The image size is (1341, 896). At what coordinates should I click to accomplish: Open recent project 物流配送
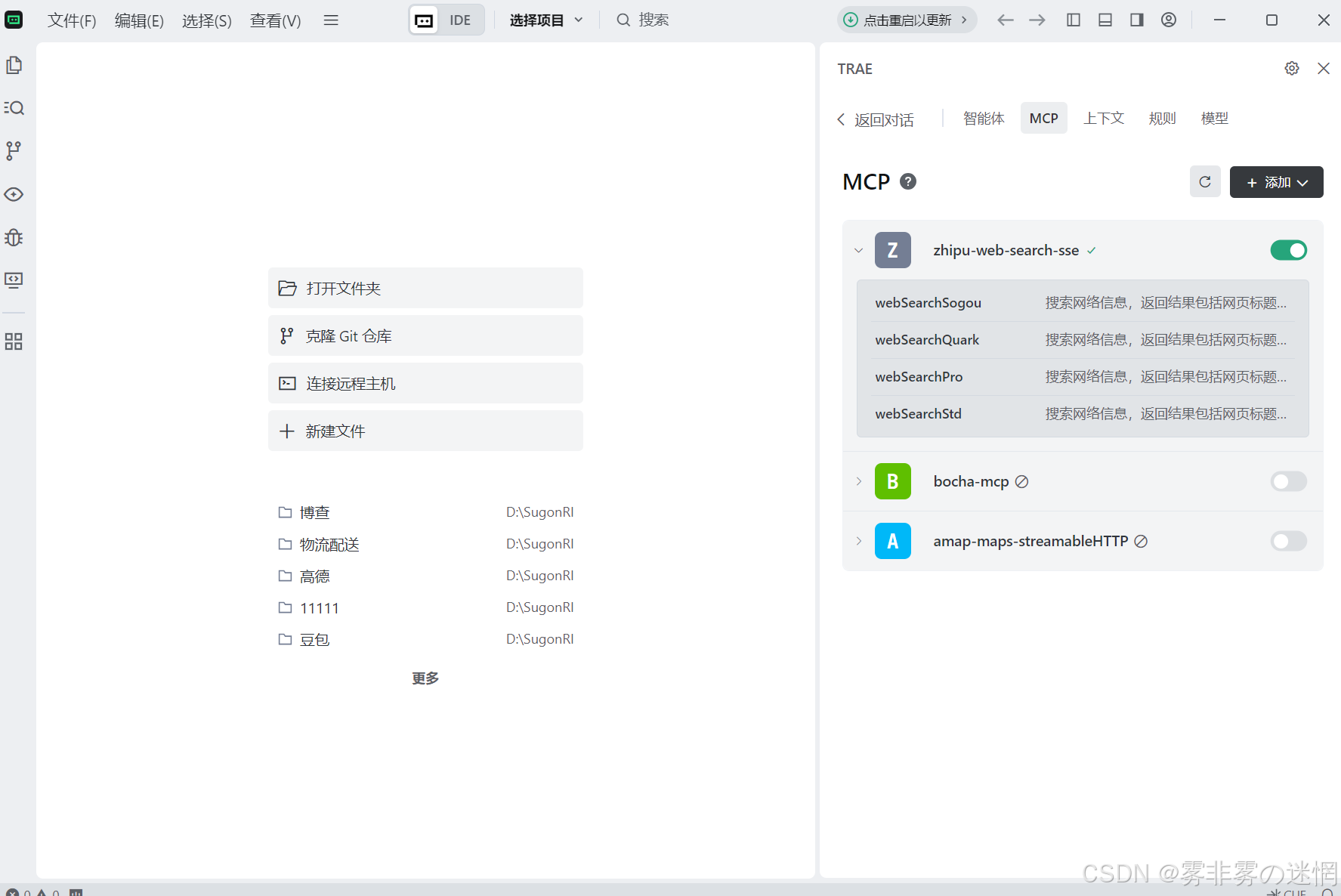pos(425,544)
